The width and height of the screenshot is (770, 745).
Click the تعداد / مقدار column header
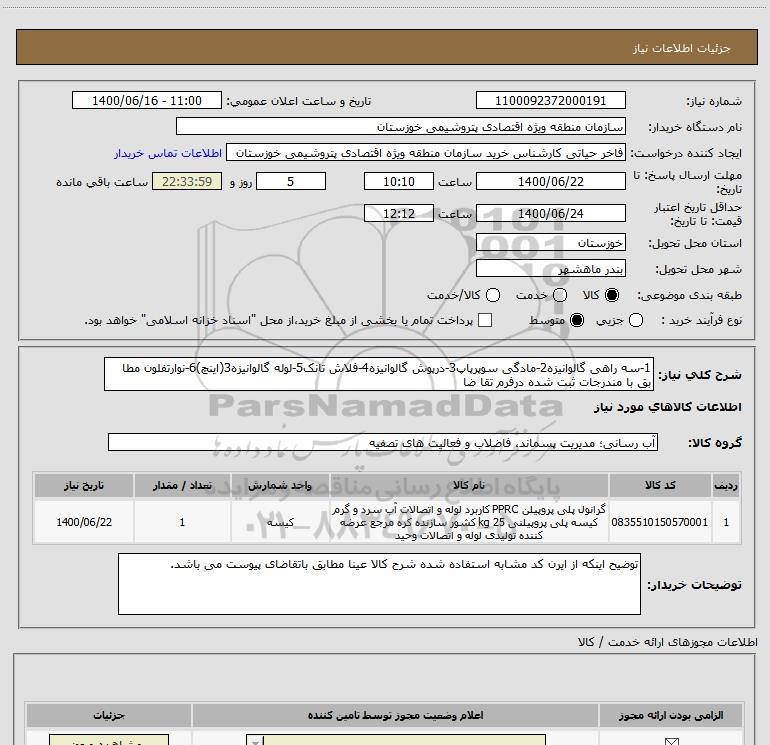point(182,486)
